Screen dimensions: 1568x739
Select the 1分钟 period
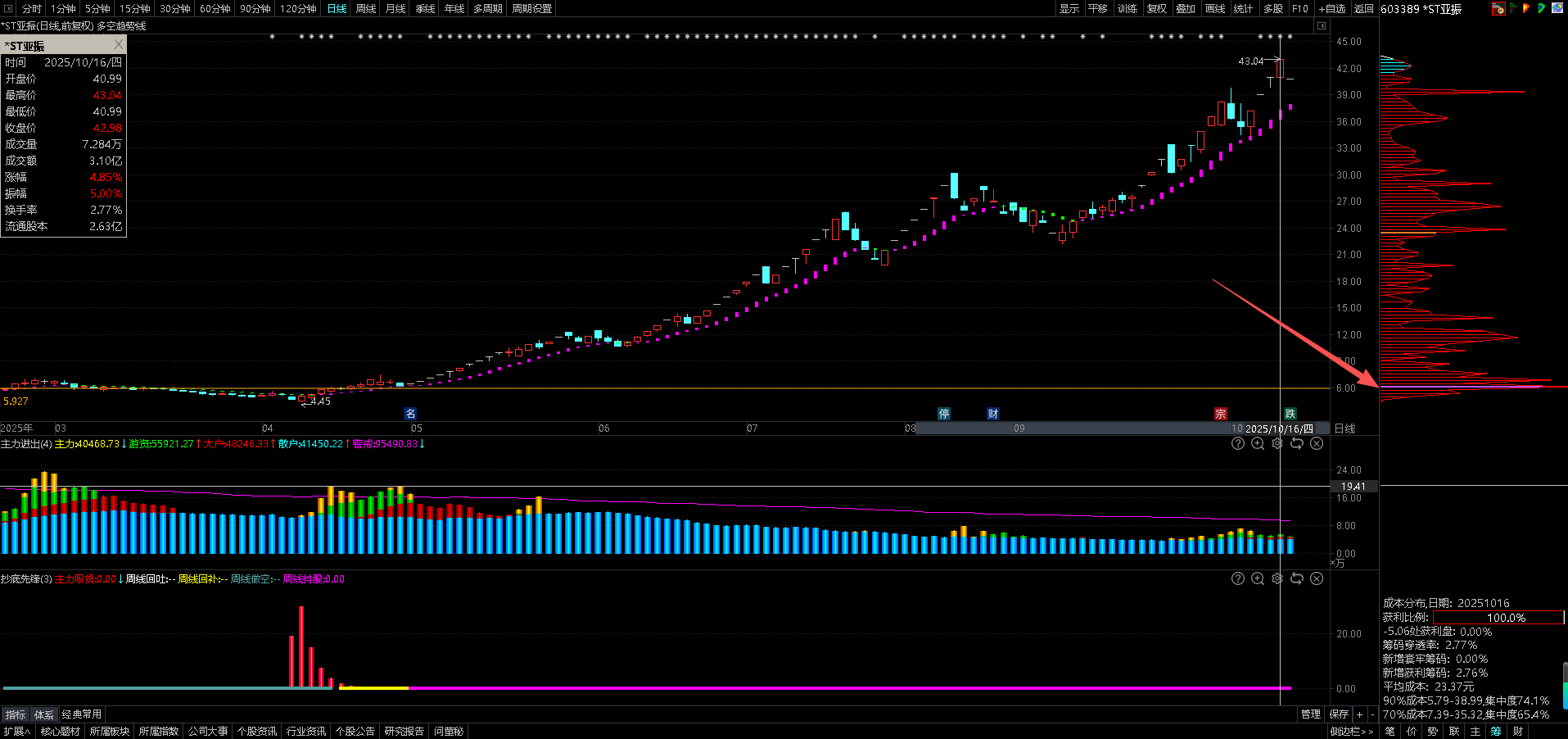[63, 8]
